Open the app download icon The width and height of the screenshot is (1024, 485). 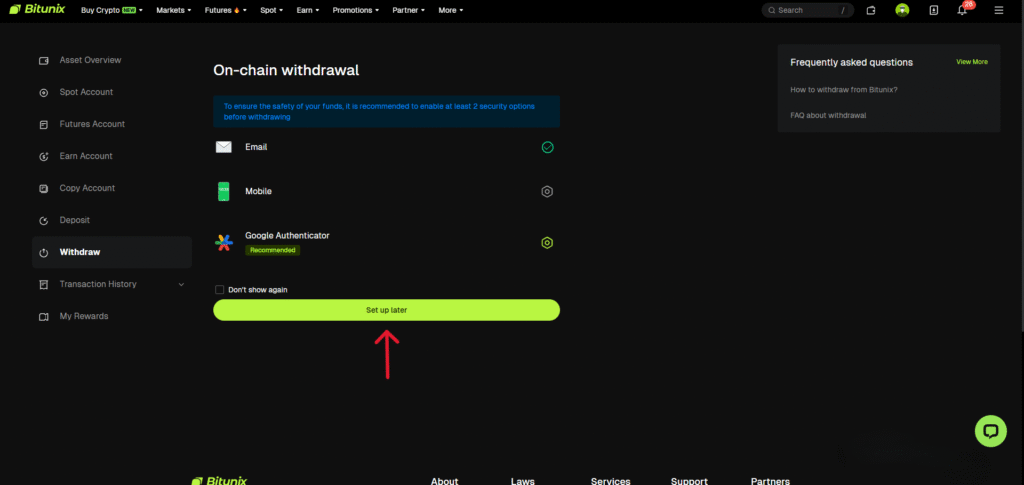(x=933, y=10)
